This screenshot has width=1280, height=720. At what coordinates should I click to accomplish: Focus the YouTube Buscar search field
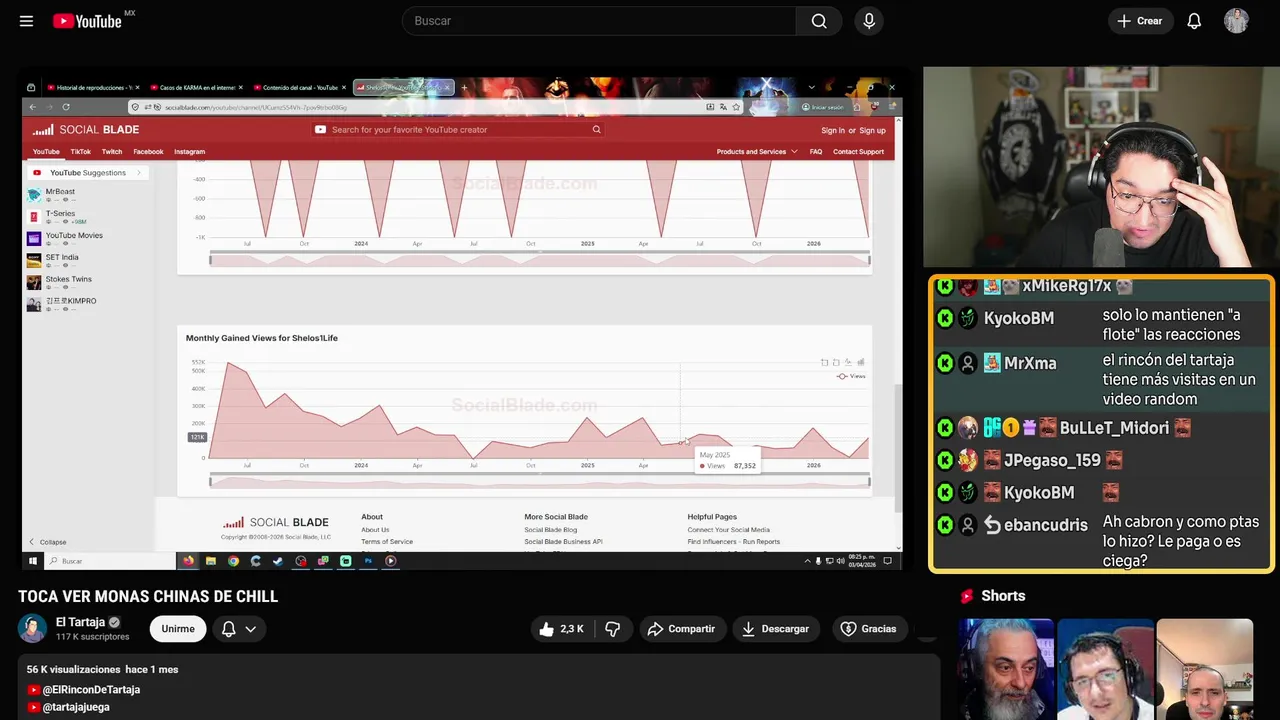(599, 21)
